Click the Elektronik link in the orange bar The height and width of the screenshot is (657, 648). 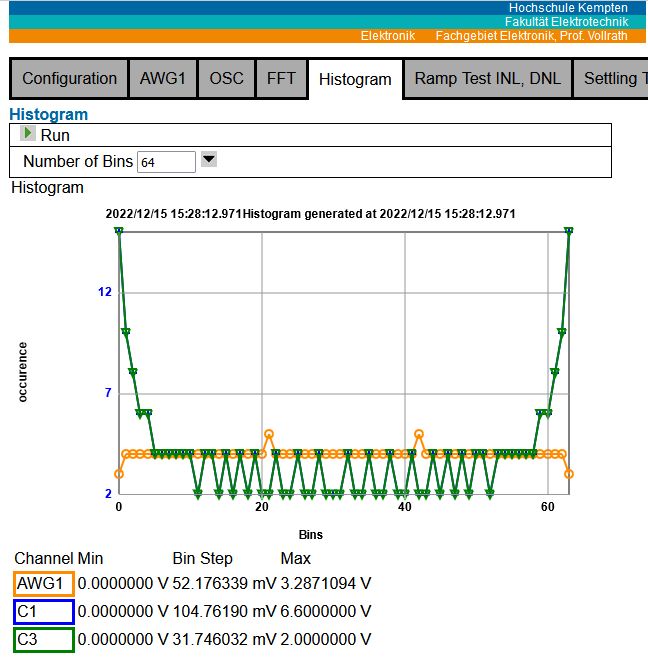[387, 35]
